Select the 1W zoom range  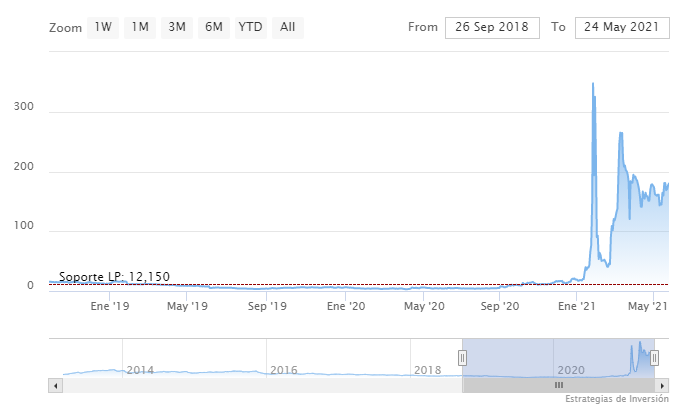point(102,27)
